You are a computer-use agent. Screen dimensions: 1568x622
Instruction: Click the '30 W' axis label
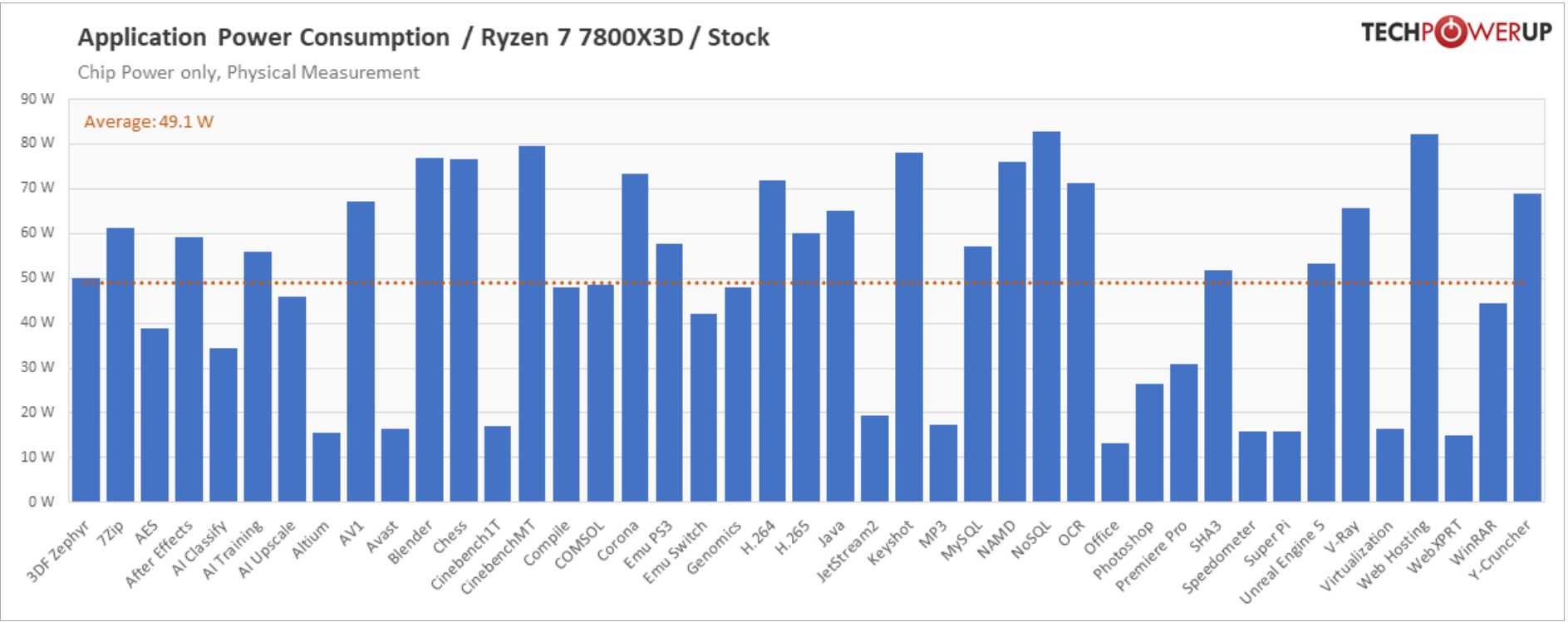[x=37, y=367]
